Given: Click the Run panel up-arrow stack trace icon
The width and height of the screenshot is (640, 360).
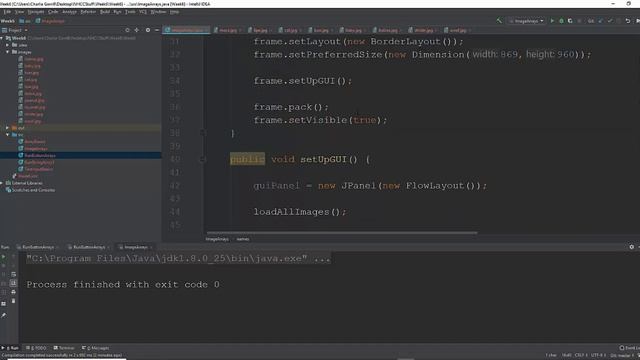Looking at the screenshot, I should click(x=13, y=257).
